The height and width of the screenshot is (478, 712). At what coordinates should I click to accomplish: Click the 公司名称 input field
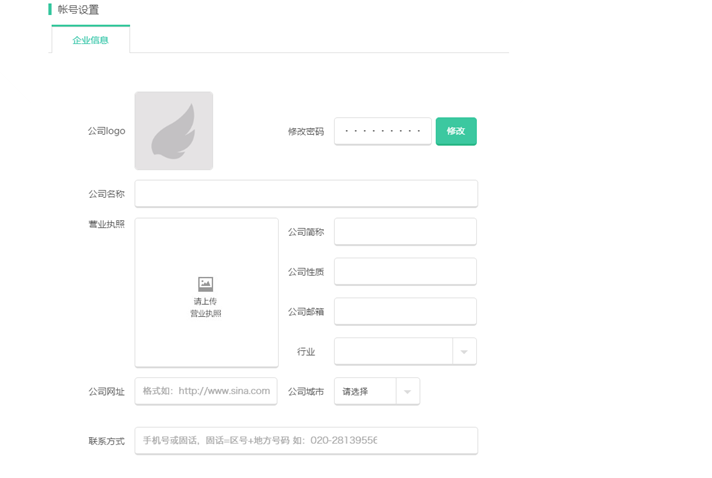coord(306,193)
